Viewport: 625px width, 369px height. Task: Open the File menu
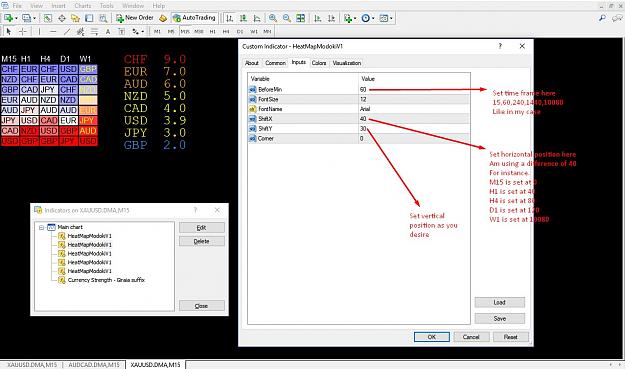(17, 6)
